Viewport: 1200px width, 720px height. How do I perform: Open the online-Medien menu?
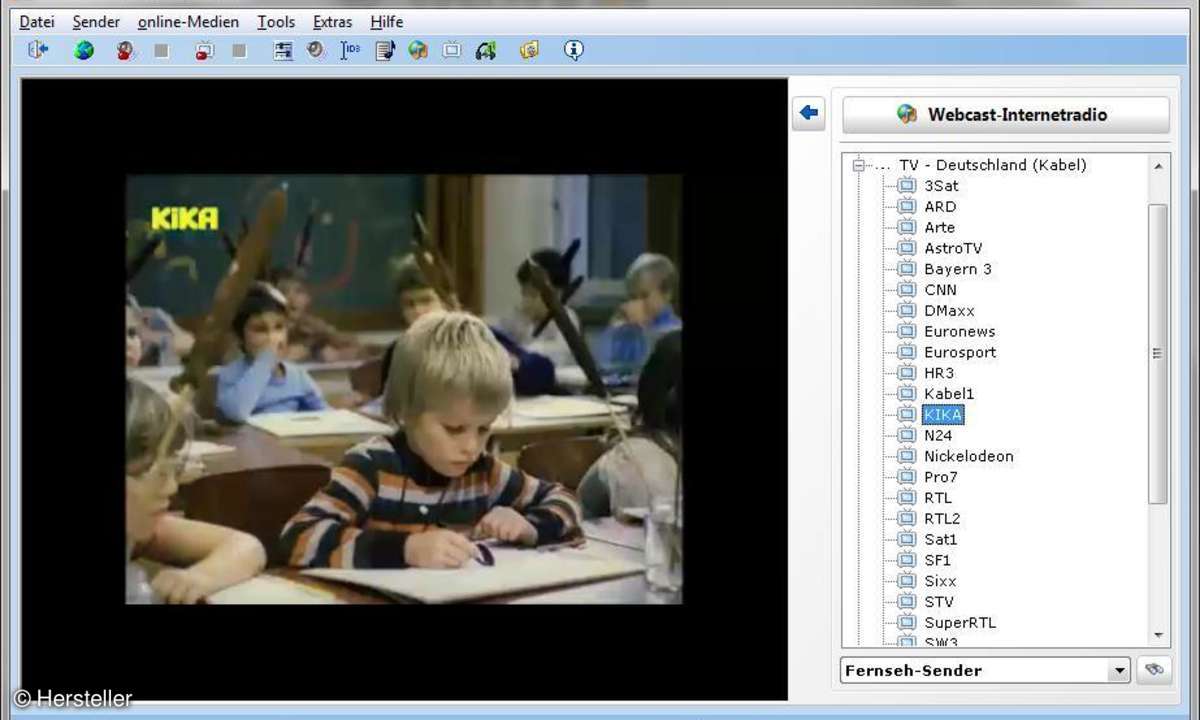pos(188,21)
